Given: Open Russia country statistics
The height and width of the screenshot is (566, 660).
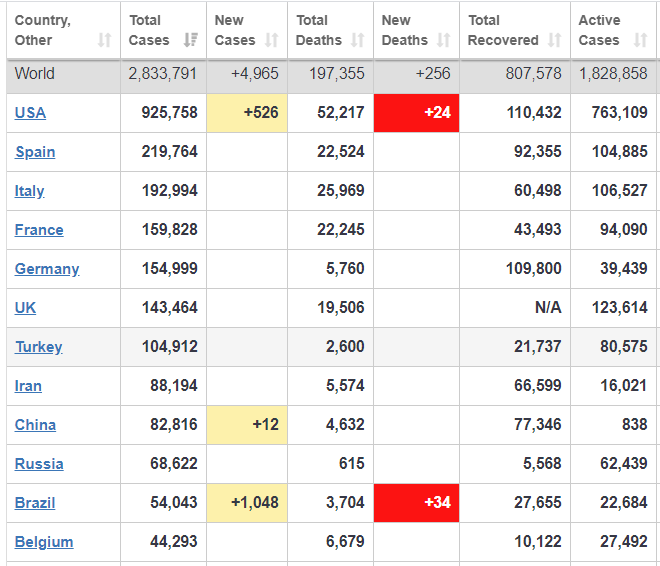Looking at the screenshot, I should tap(39, 464).
